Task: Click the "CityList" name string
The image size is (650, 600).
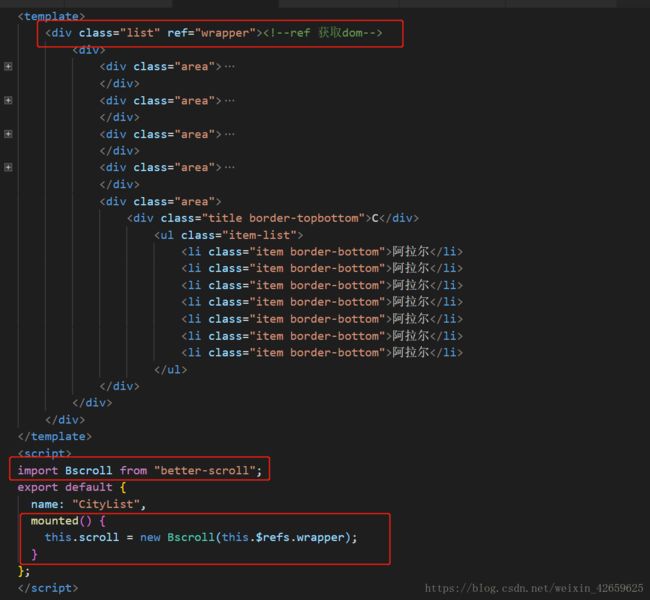Action: [x=106, y=504]
